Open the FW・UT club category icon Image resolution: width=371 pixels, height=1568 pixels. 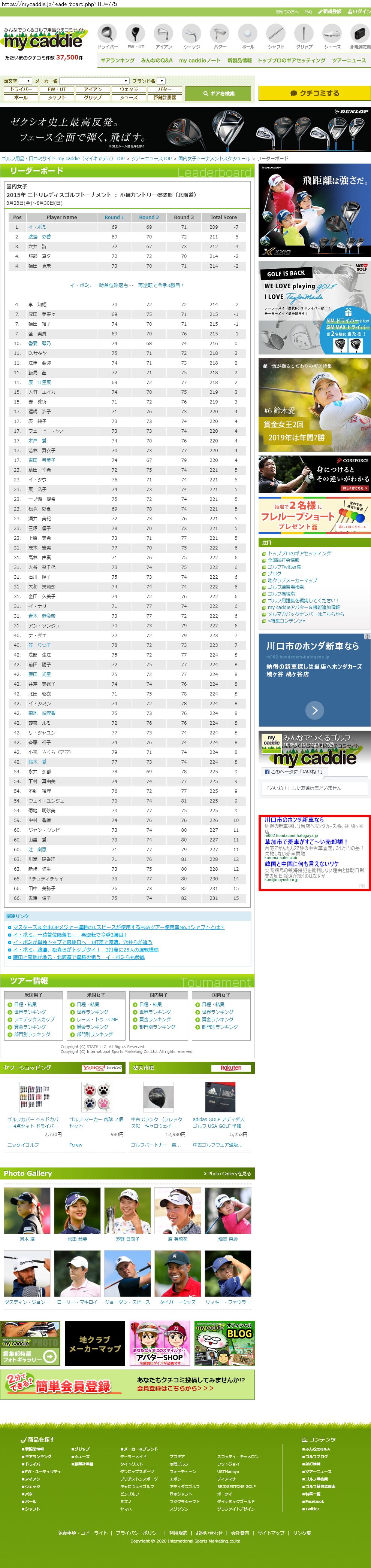click(135, 34)
